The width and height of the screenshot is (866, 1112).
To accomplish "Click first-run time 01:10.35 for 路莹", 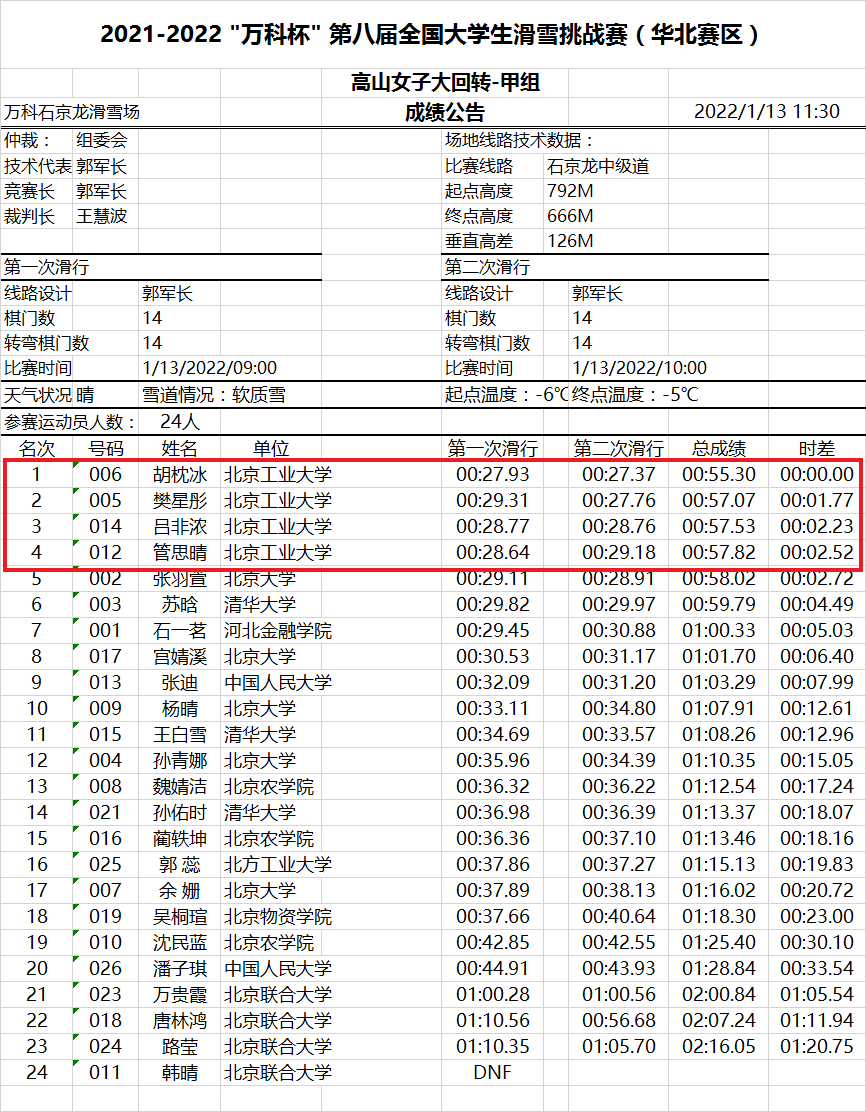I will pyautogui.click(x=492, y=1046).
